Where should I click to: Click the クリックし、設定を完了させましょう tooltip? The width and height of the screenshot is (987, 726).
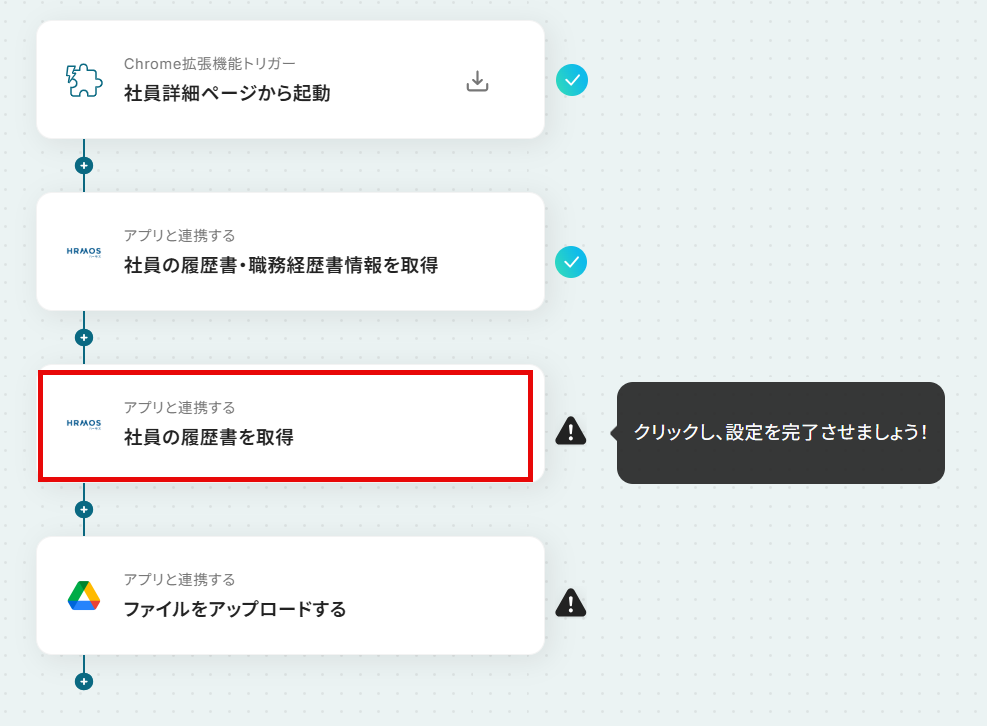click(x=781, y=433)
